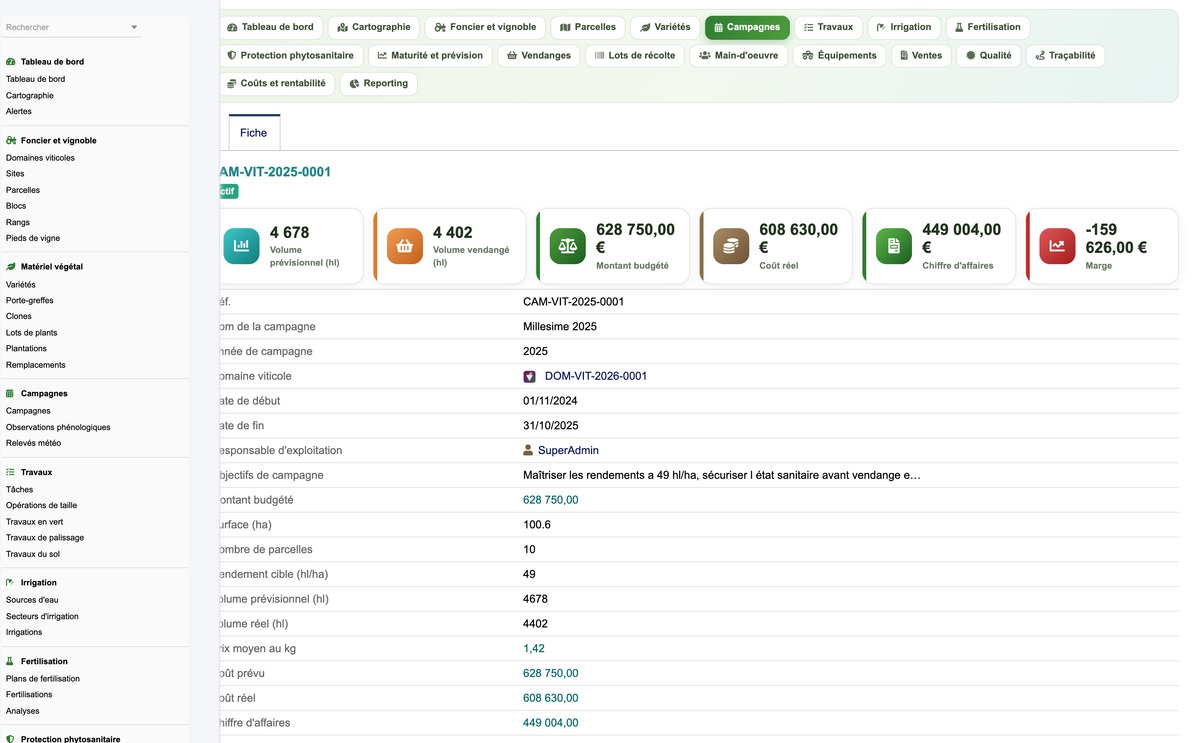
Task: Click the sidebar Foncier et vignoble section icon
Action: (11, 141)
